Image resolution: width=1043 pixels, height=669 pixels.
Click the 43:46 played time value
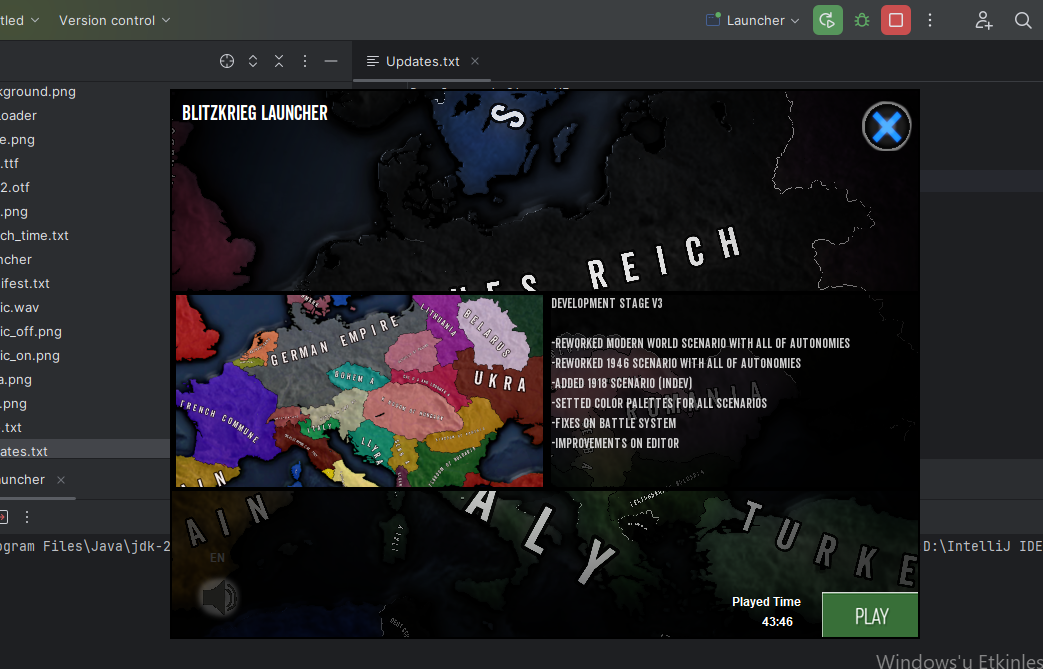[x=777, y=622]
